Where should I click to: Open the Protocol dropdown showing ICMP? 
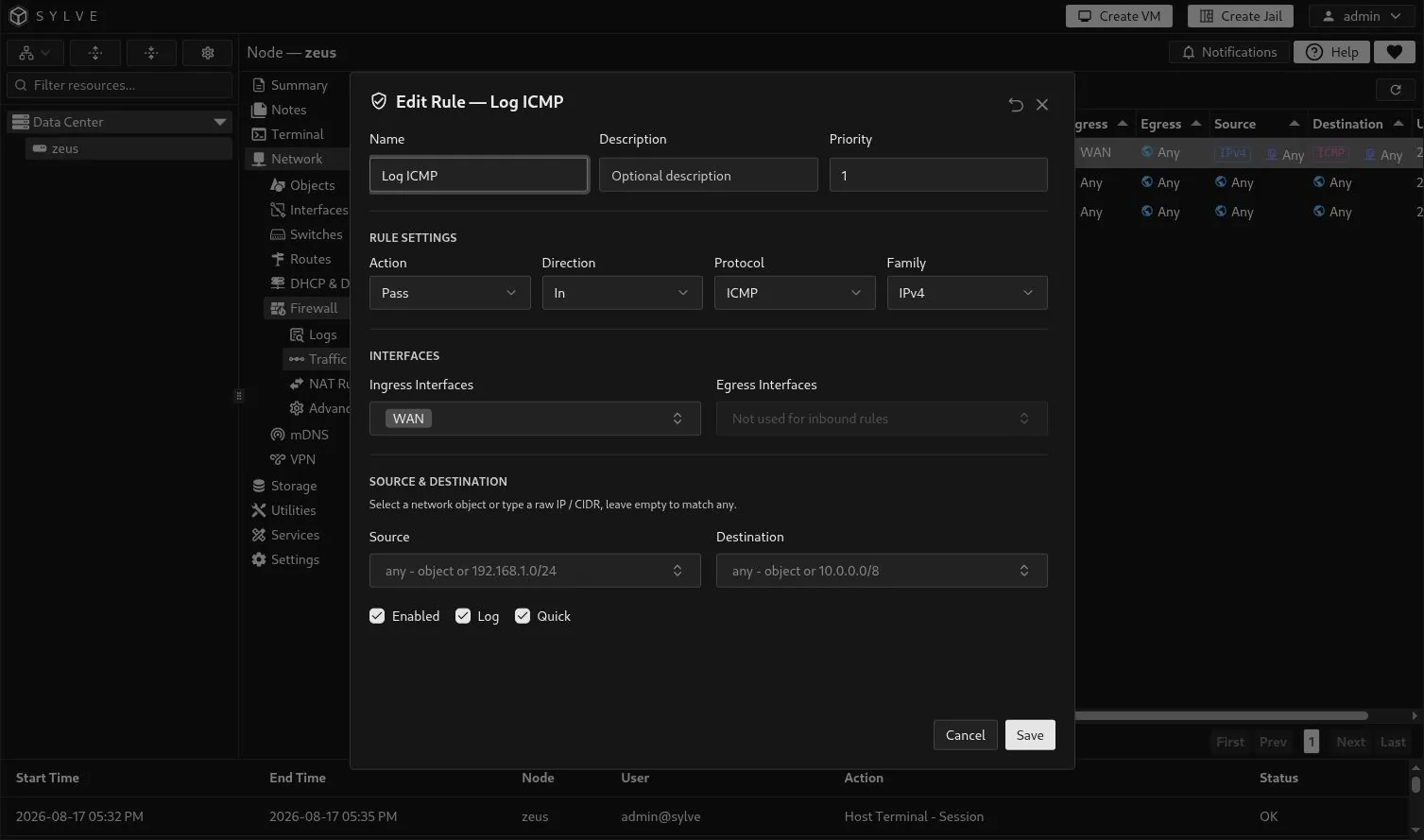pos(795,293)
